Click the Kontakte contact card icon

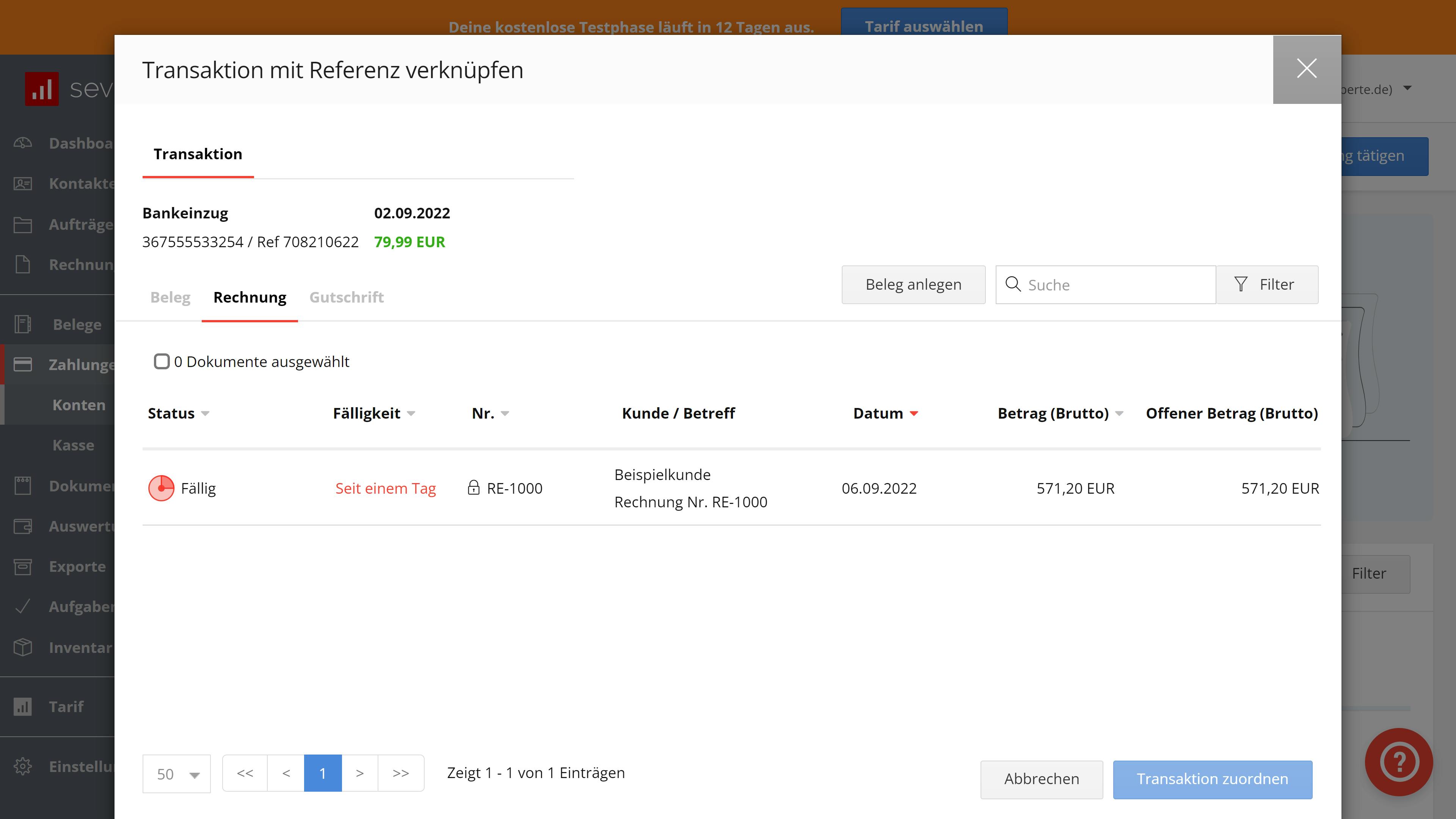coord(23,184)
